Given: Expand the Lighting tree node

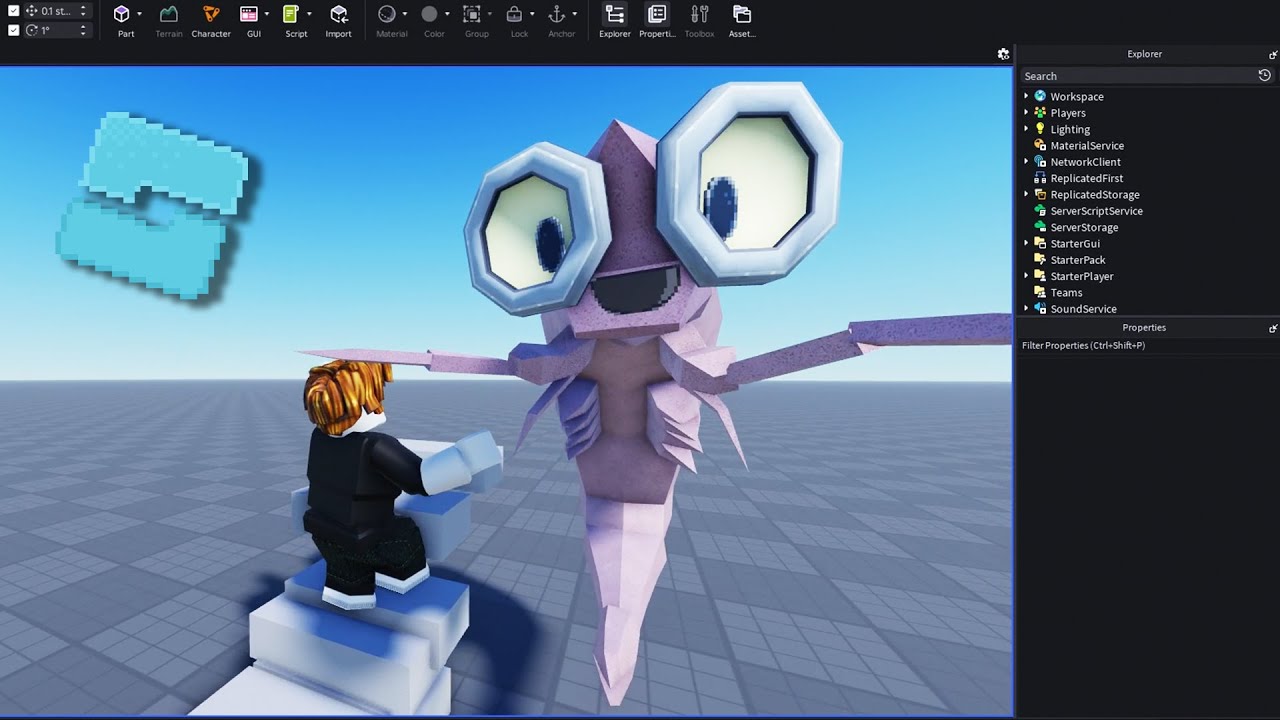Looking at the screenshot, I should tap(1026, 129).
